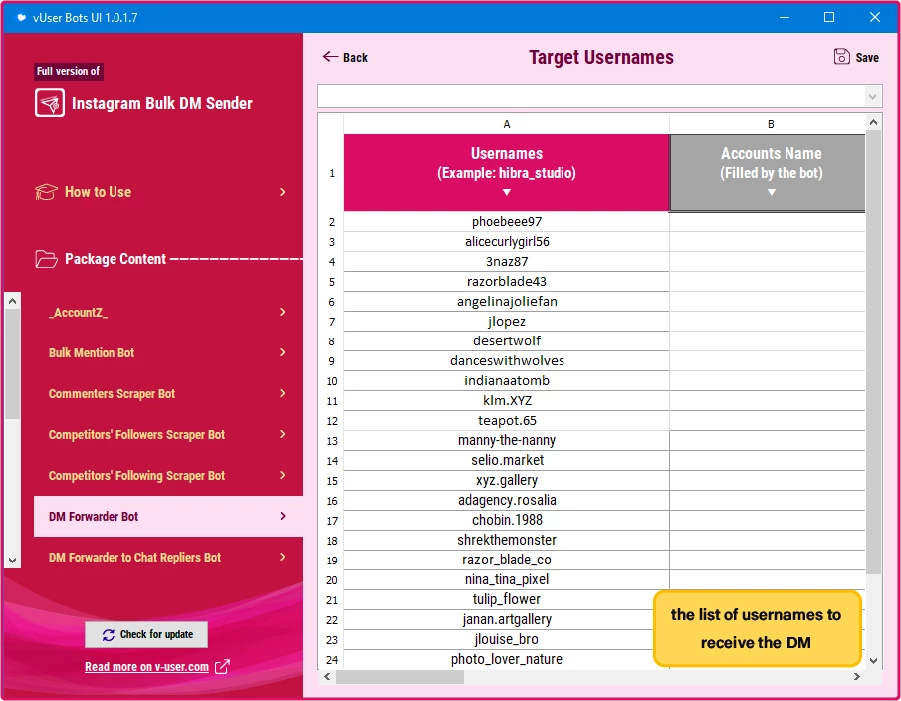
Task: Click the Package Content folder icon
Action: (46, 259)
